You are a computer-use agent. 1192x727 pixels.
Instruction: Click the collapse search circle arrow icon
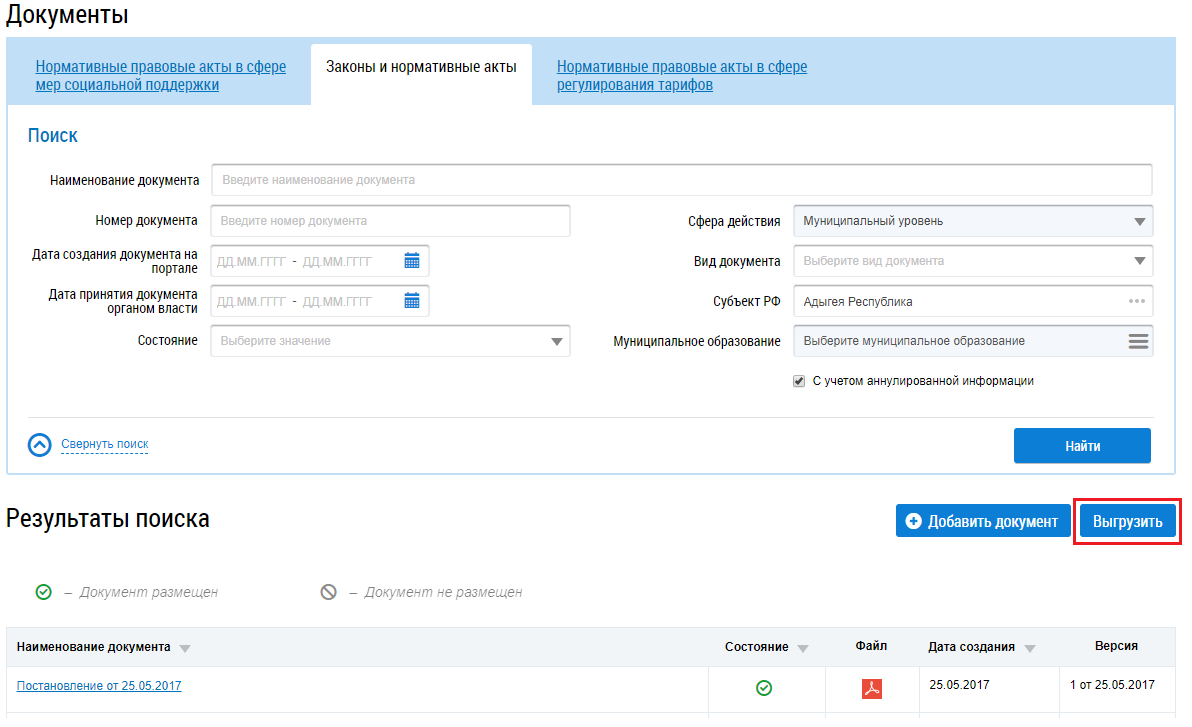(x=39, y=445)
